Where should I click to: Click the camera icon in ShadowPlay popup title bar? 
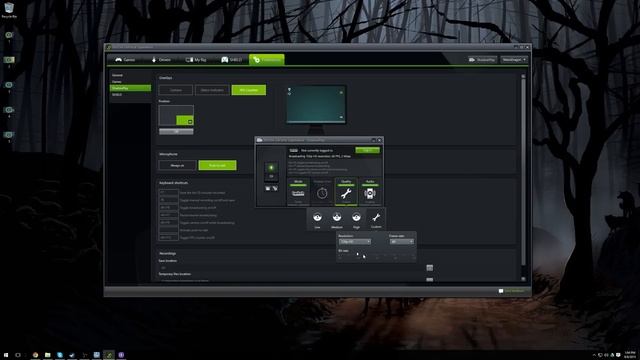(x=260, y=140)
